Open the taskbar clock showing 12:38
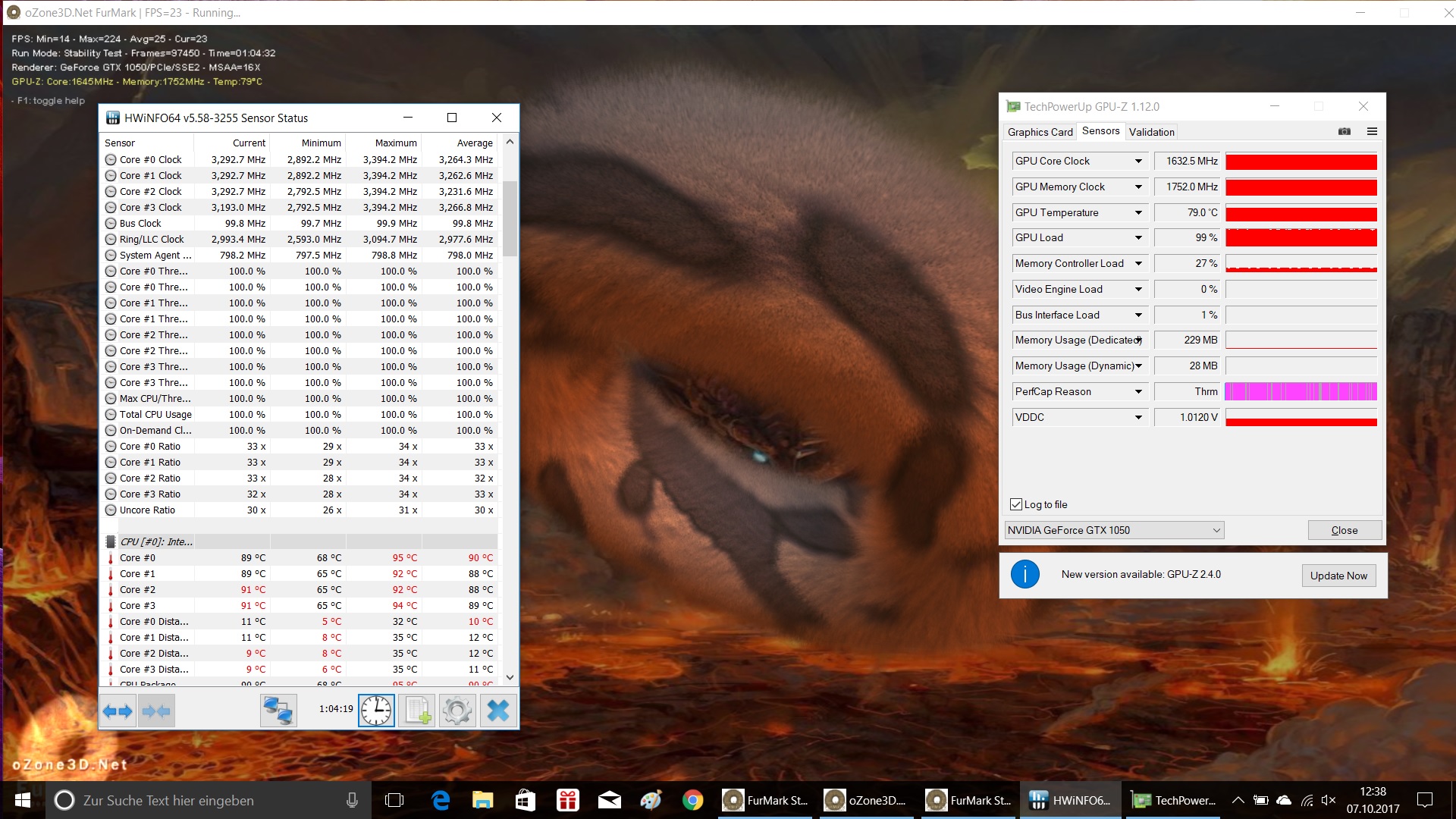The height and width of the screenshot is (819, 1456). 1373,800
